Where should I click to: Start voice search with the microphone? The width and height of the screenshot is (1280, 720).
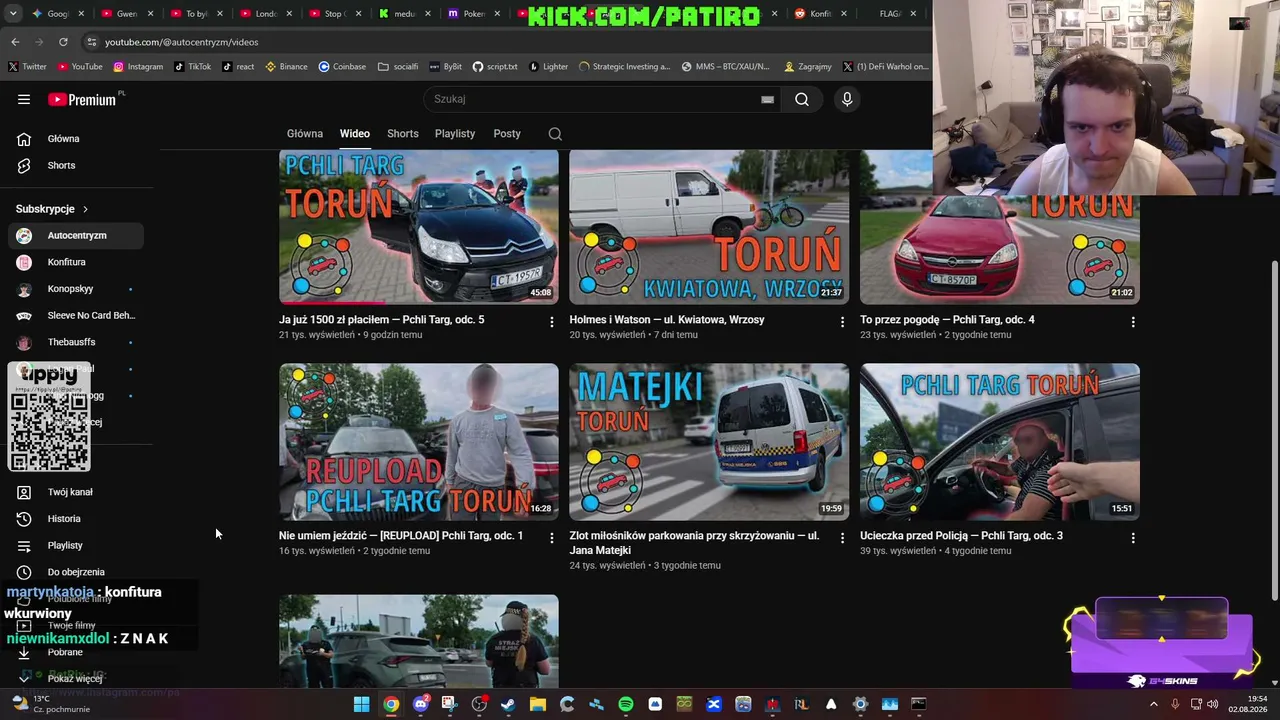point(847,99)
